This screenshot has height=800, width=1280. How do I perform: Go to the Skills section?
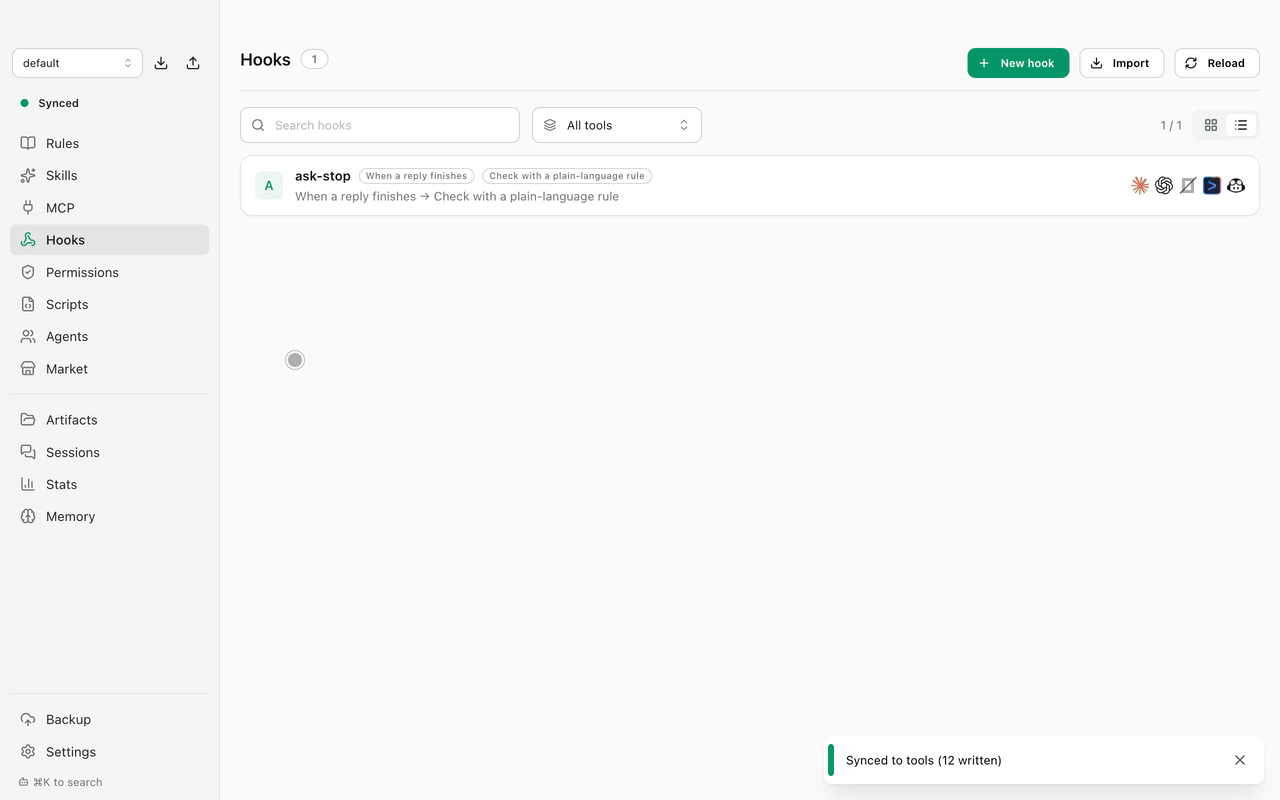109,175
